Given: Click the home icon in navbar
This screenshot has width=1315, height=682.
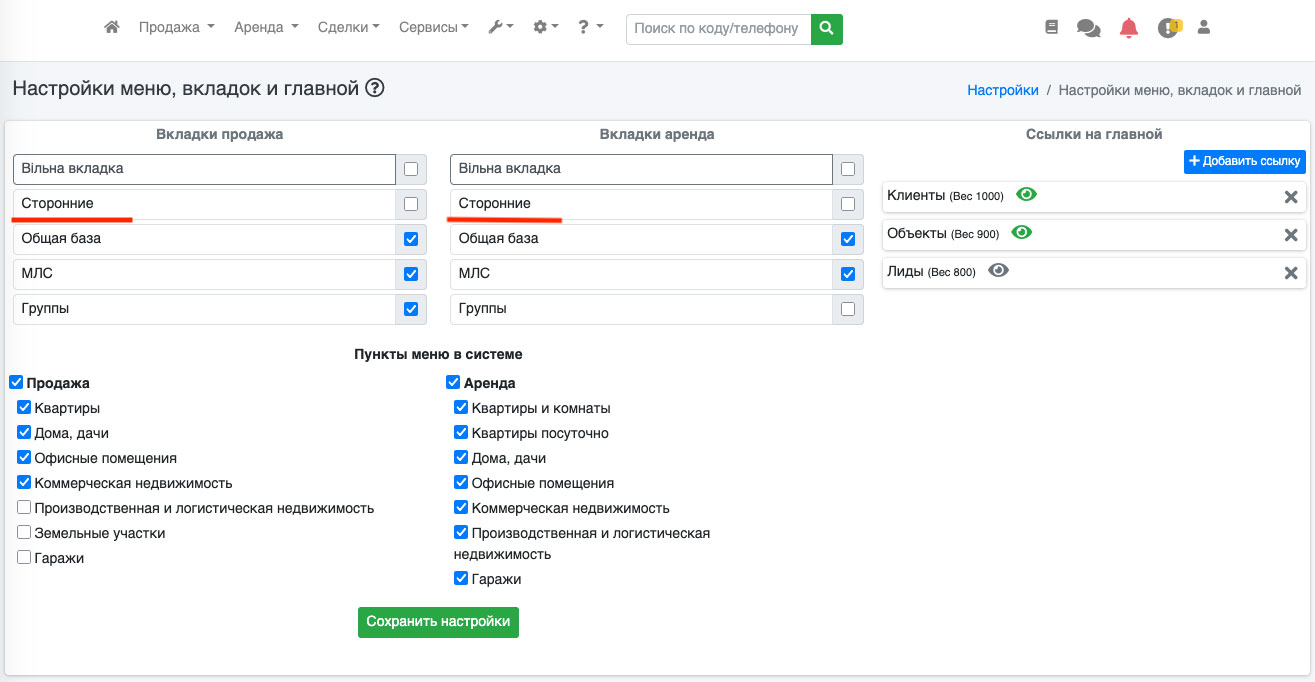Looking at the screenshot, I should coord(112,28).
